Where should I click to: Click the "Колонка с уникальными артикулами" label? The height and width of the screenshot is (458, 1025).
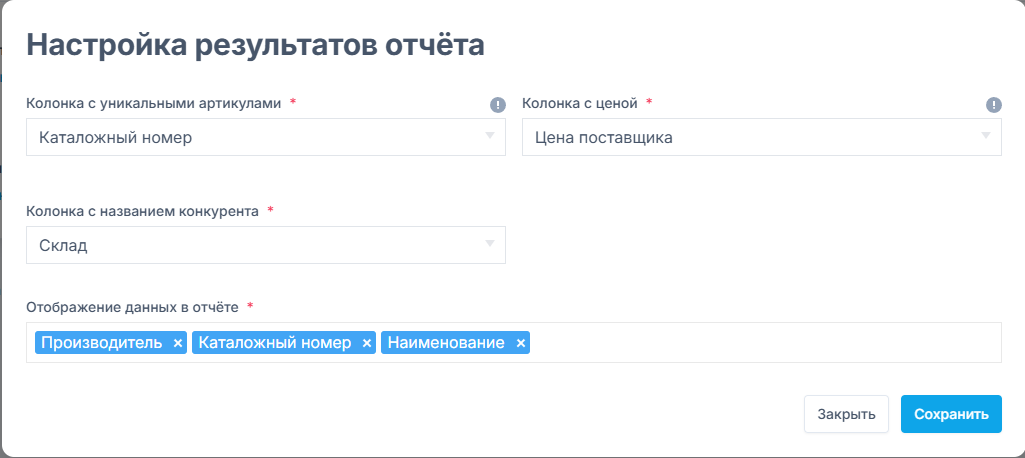[154, 103]
